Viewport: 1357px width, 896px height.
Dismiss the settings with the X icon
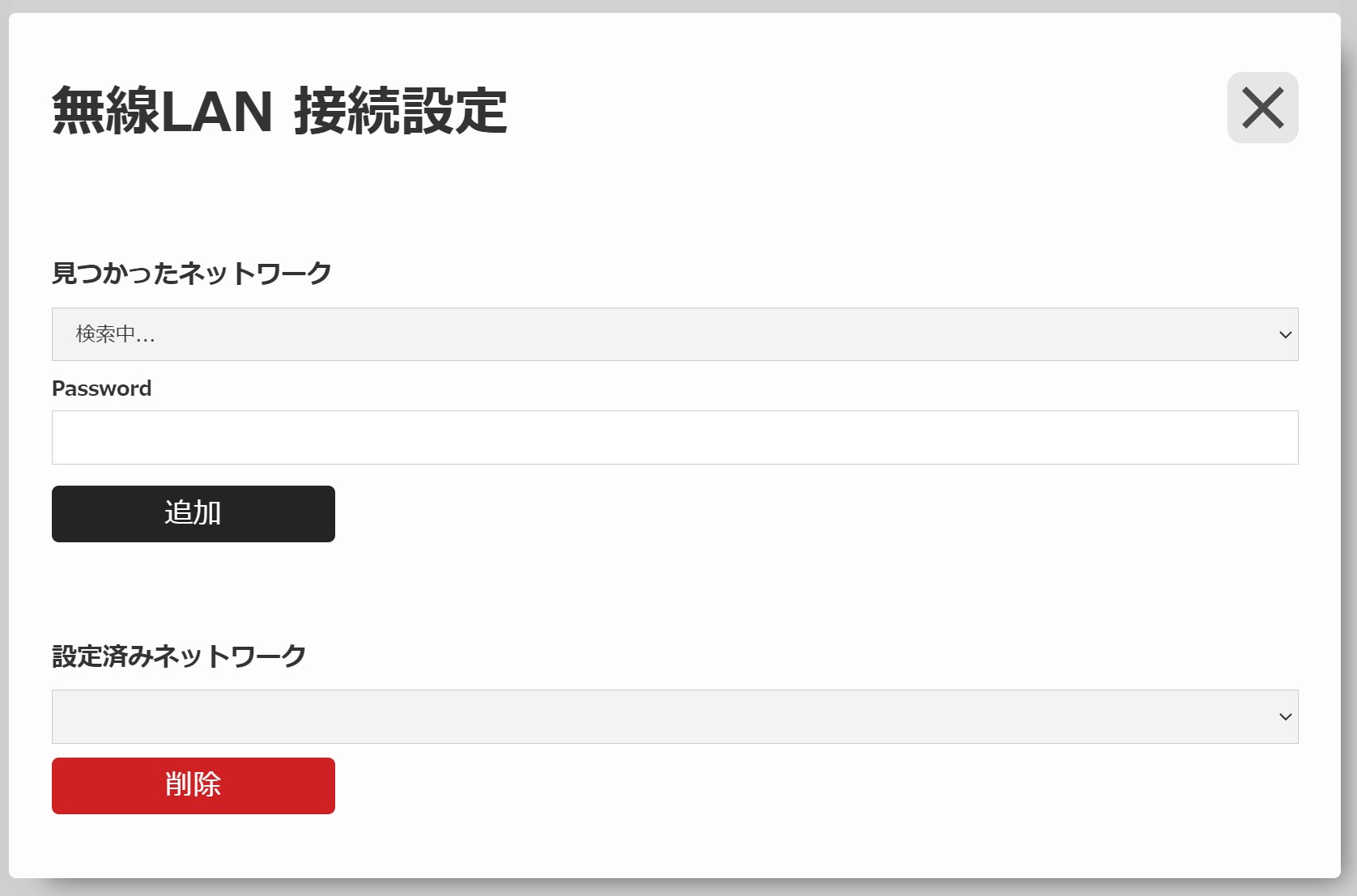(1262, 108)
